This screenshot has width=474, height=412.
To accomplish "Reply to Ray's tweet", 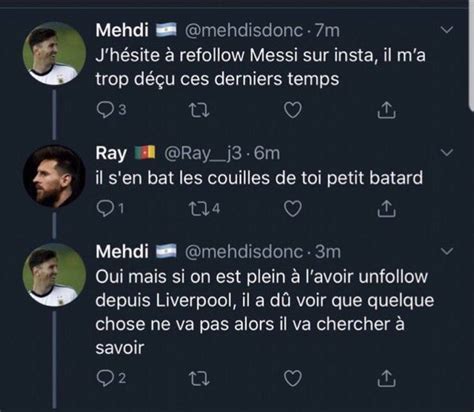I will (105, 209).
